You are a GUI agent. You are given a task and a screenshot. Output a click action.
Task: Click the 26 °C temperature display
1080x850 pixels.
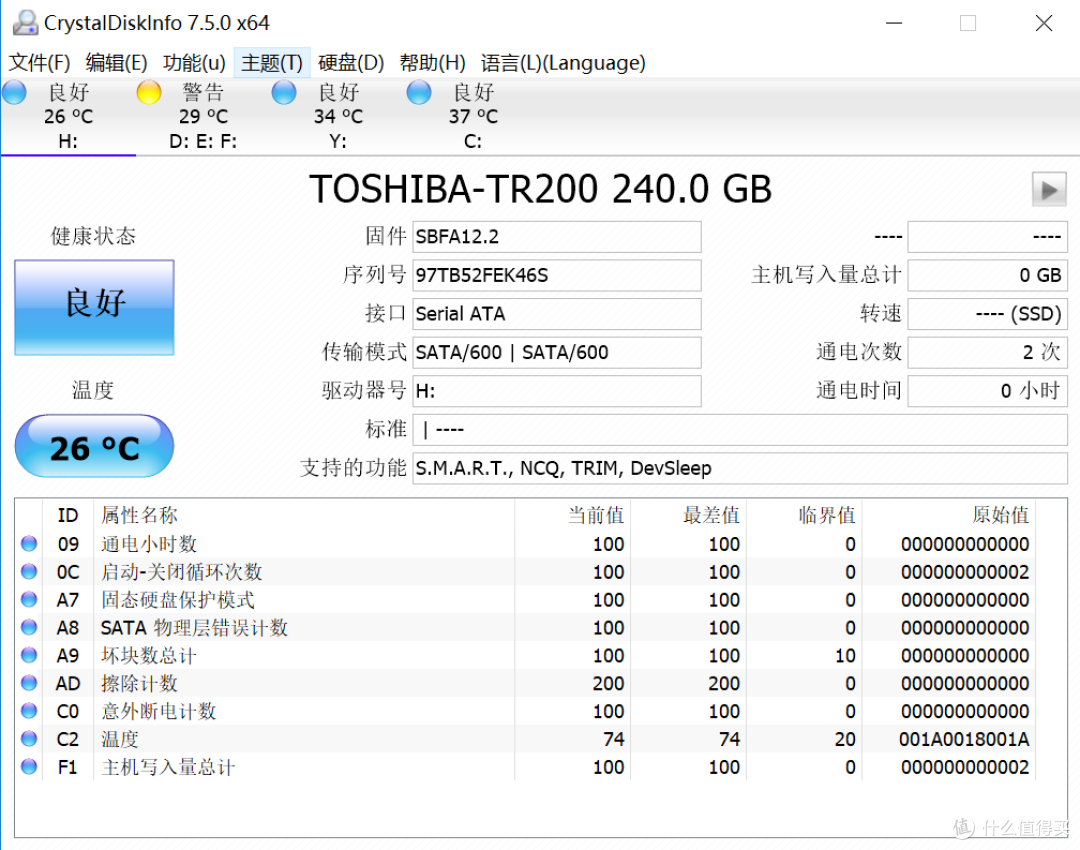click(x=93, y=446)
